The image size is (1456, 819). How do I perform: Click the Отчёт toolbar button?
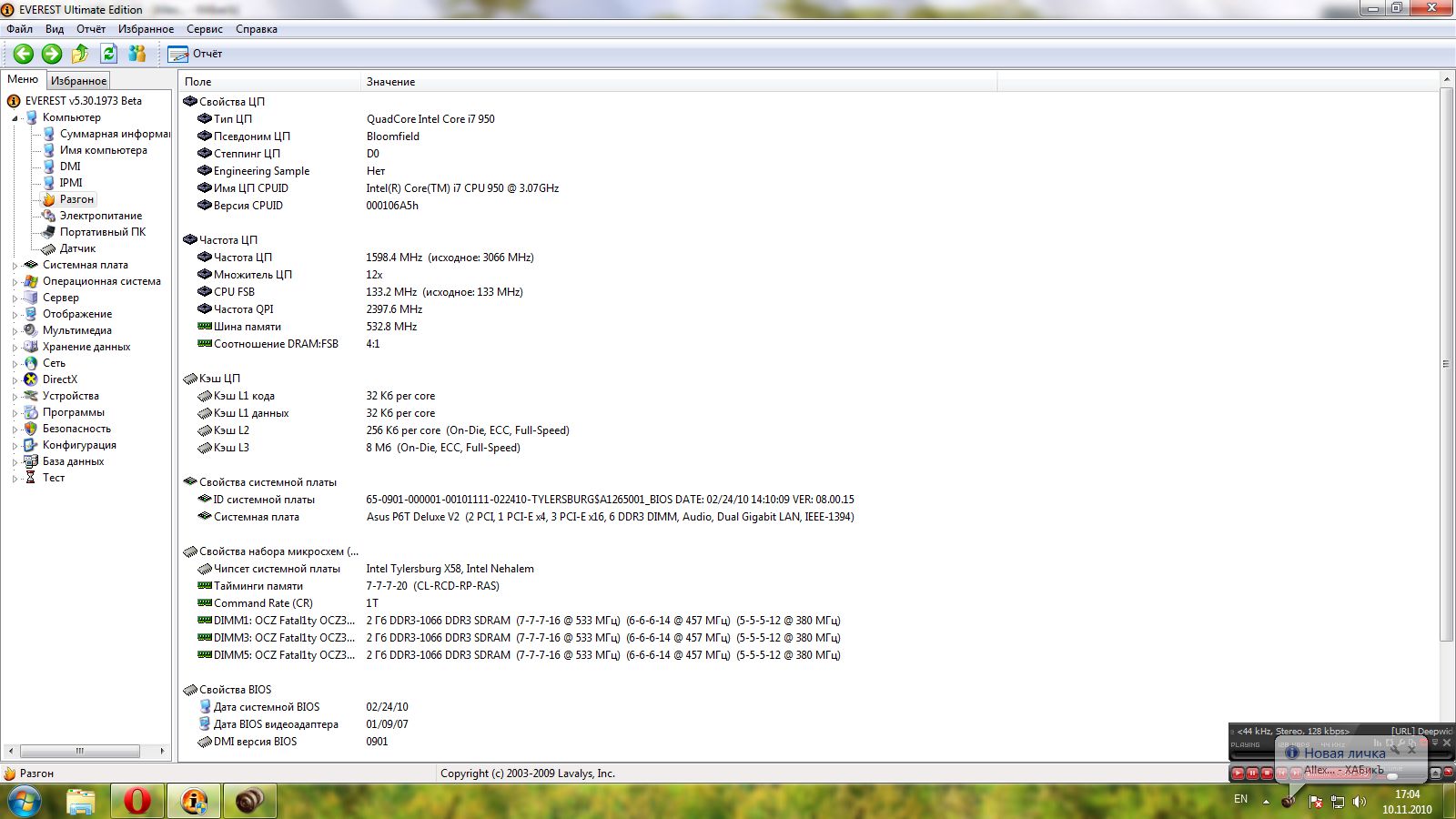point(196,54)
